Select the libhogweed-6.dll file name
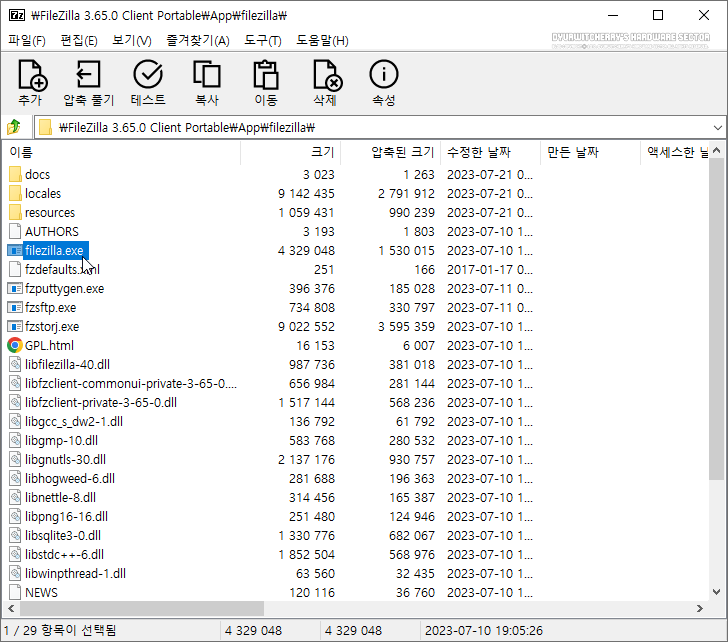This screenshot has height=642, width=728. pyautogui.click(x=70, y=479)
